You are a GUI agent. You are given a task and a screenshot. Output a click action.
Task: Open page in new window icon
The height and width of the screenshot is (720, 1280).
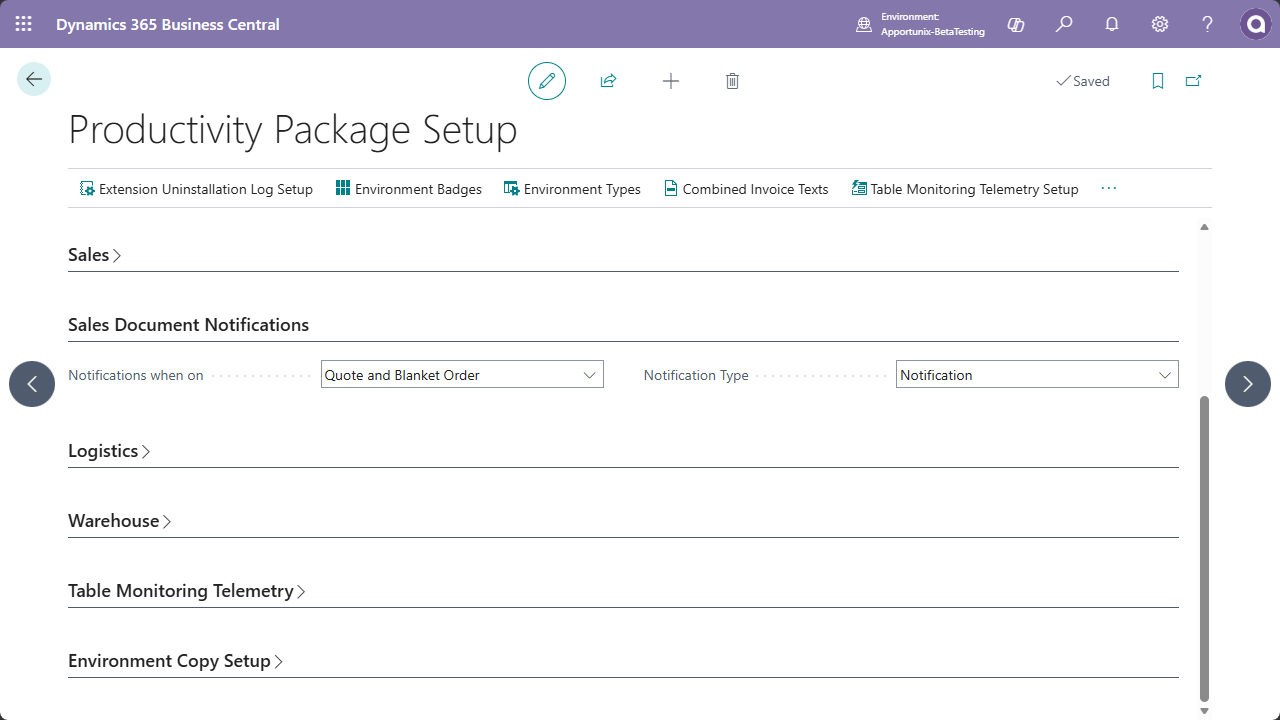1193,81
